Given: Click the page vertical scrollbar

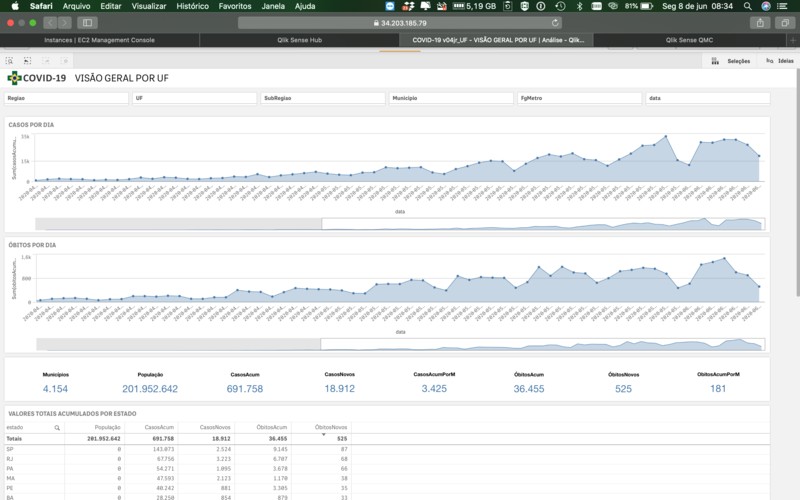Looking at the screenshot, I should coord(797,182).
